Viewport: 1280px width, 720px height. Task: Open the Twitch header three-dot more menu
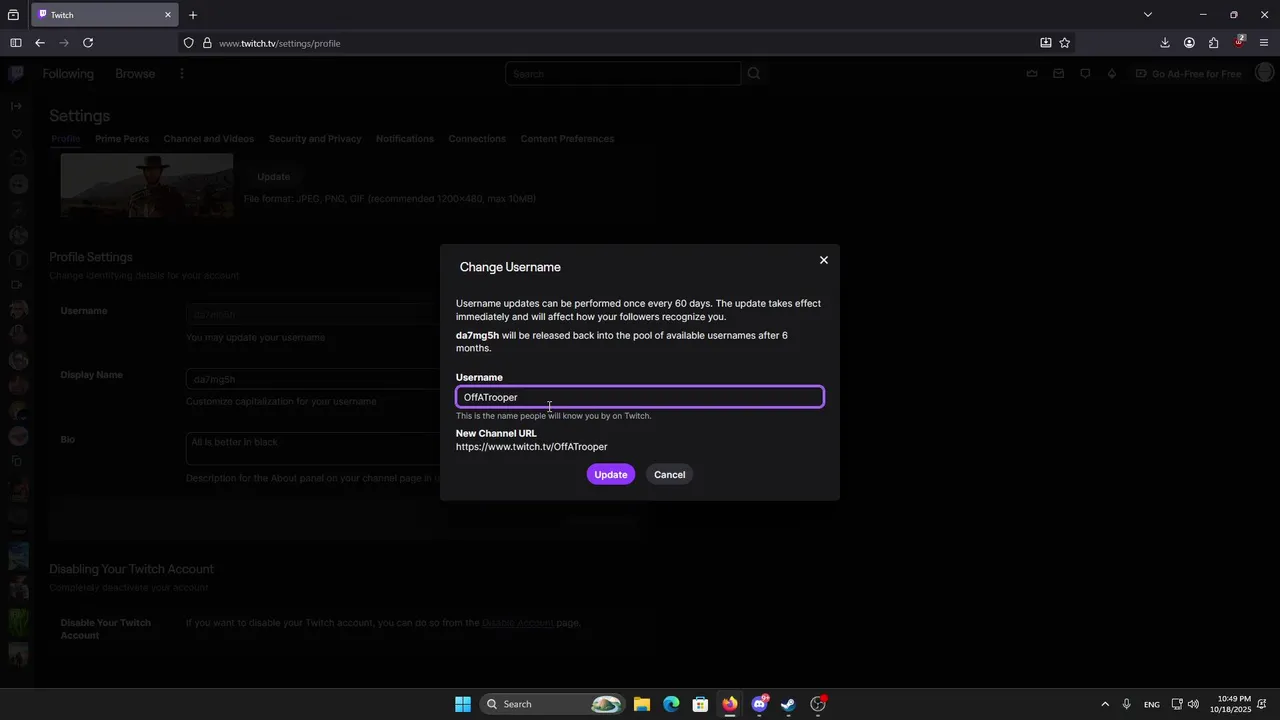tap(182, 74)
